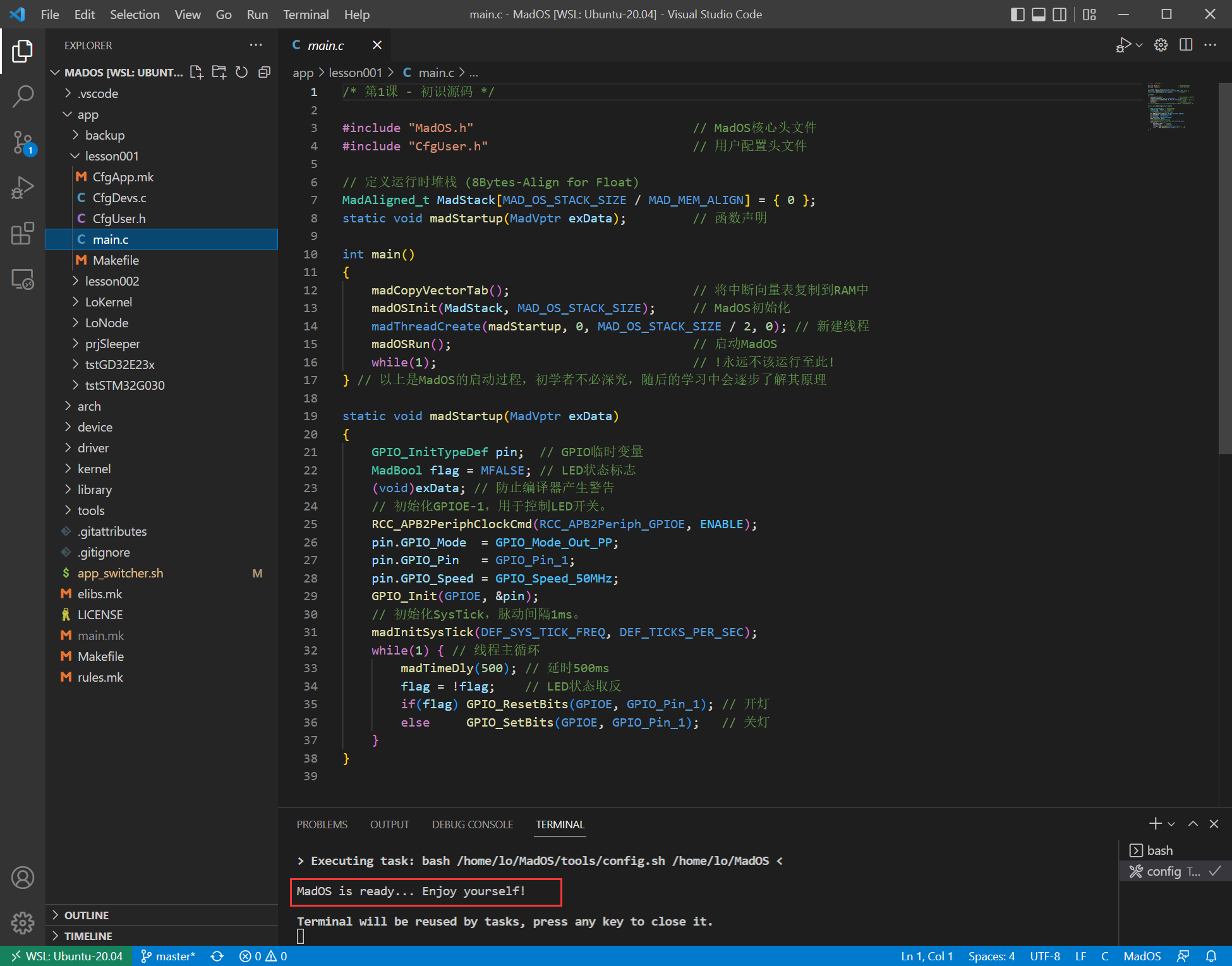Open Run and Debug view
1232x966 pixels.
coord(23,188)
